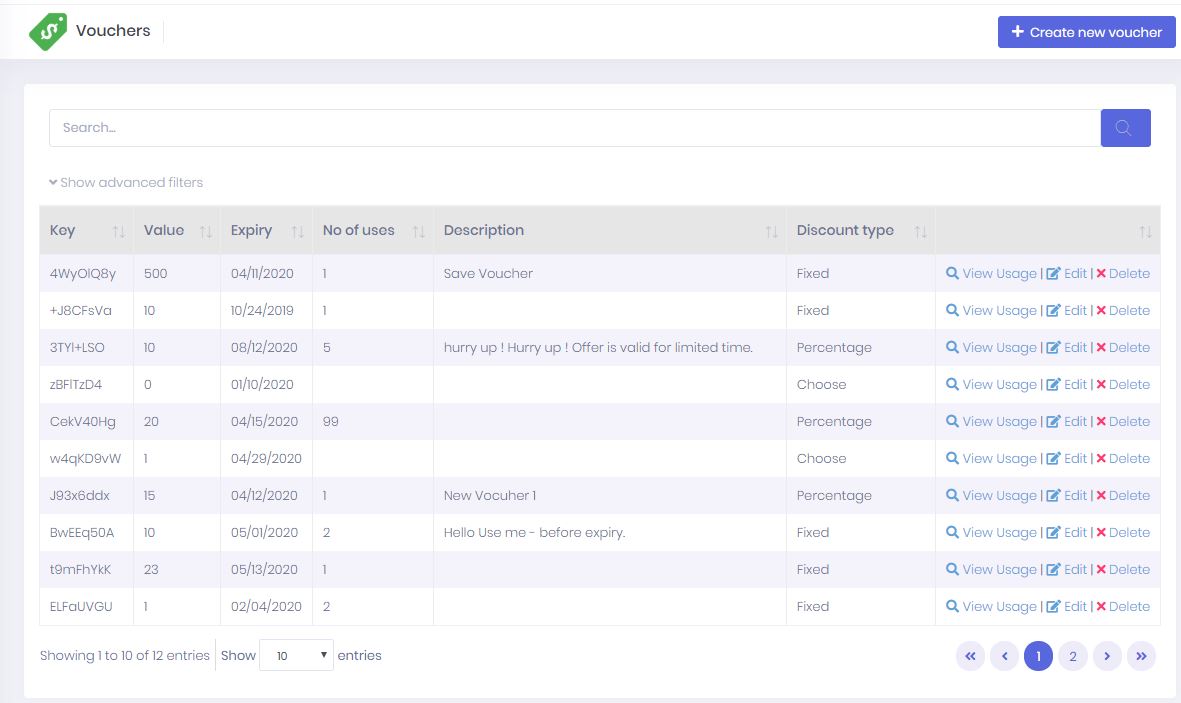The width and height of the screenshot is (1181, 703).
Task: Expand Show advanced filters
Action: [x=126, y=183]
